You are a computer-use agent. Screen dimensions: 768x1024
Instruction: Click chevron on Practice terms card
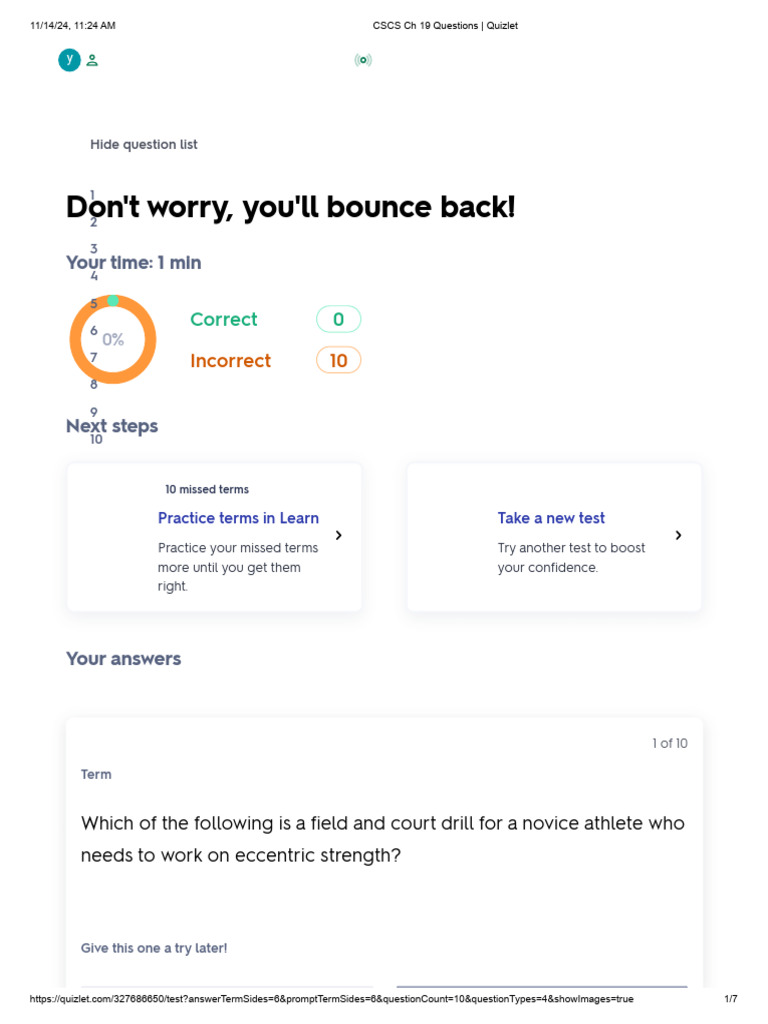(x=338, y=536)
